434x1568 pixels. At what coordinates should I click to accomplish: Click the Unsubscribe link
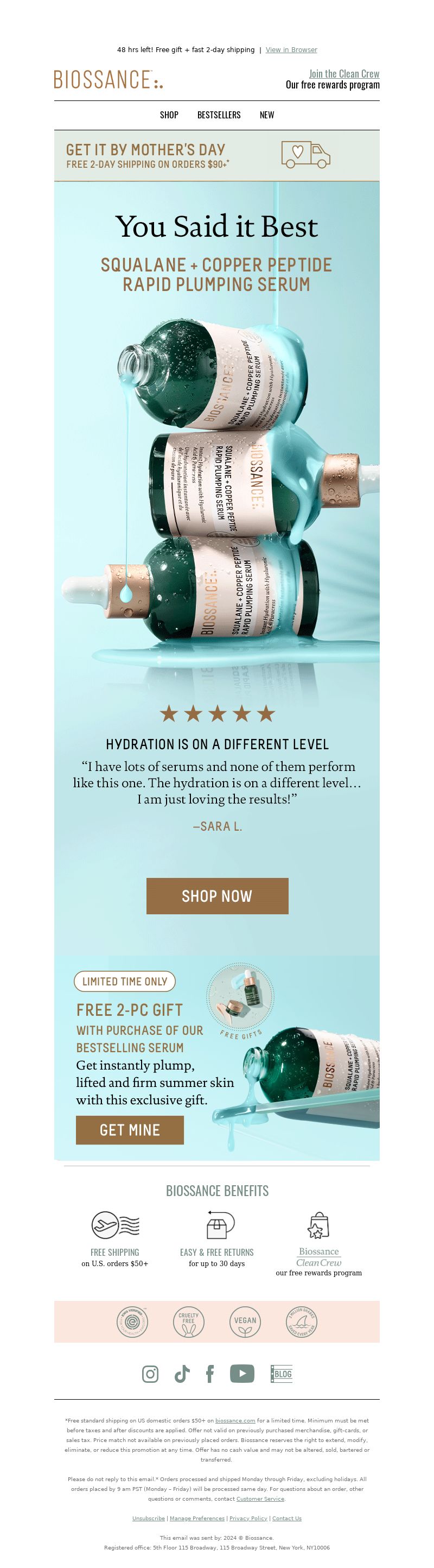[x=148, y=1518]
